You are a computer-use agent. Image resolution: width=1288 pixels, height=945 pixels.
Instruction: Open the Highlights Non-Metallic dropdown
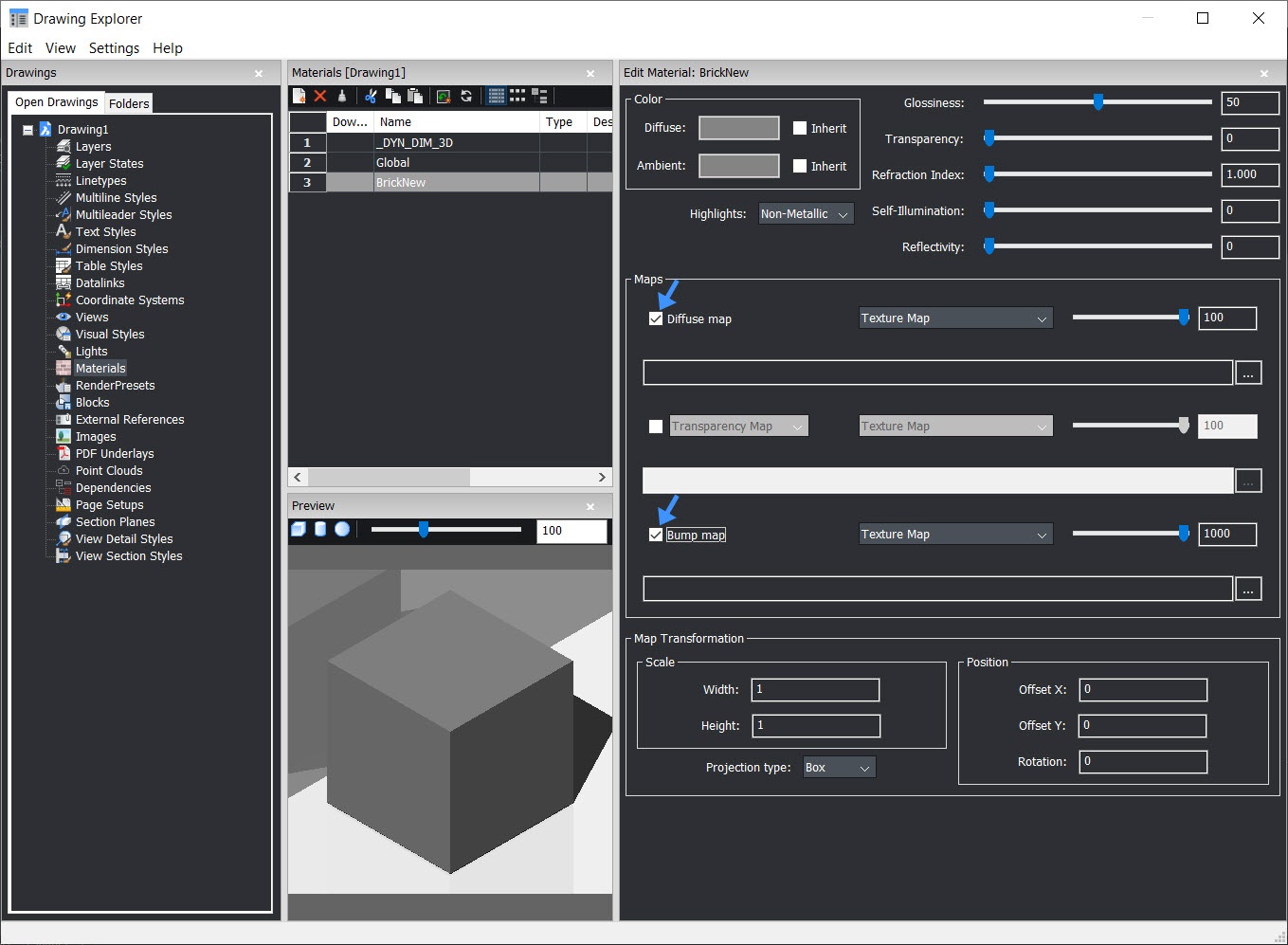[x=806, y=214]
